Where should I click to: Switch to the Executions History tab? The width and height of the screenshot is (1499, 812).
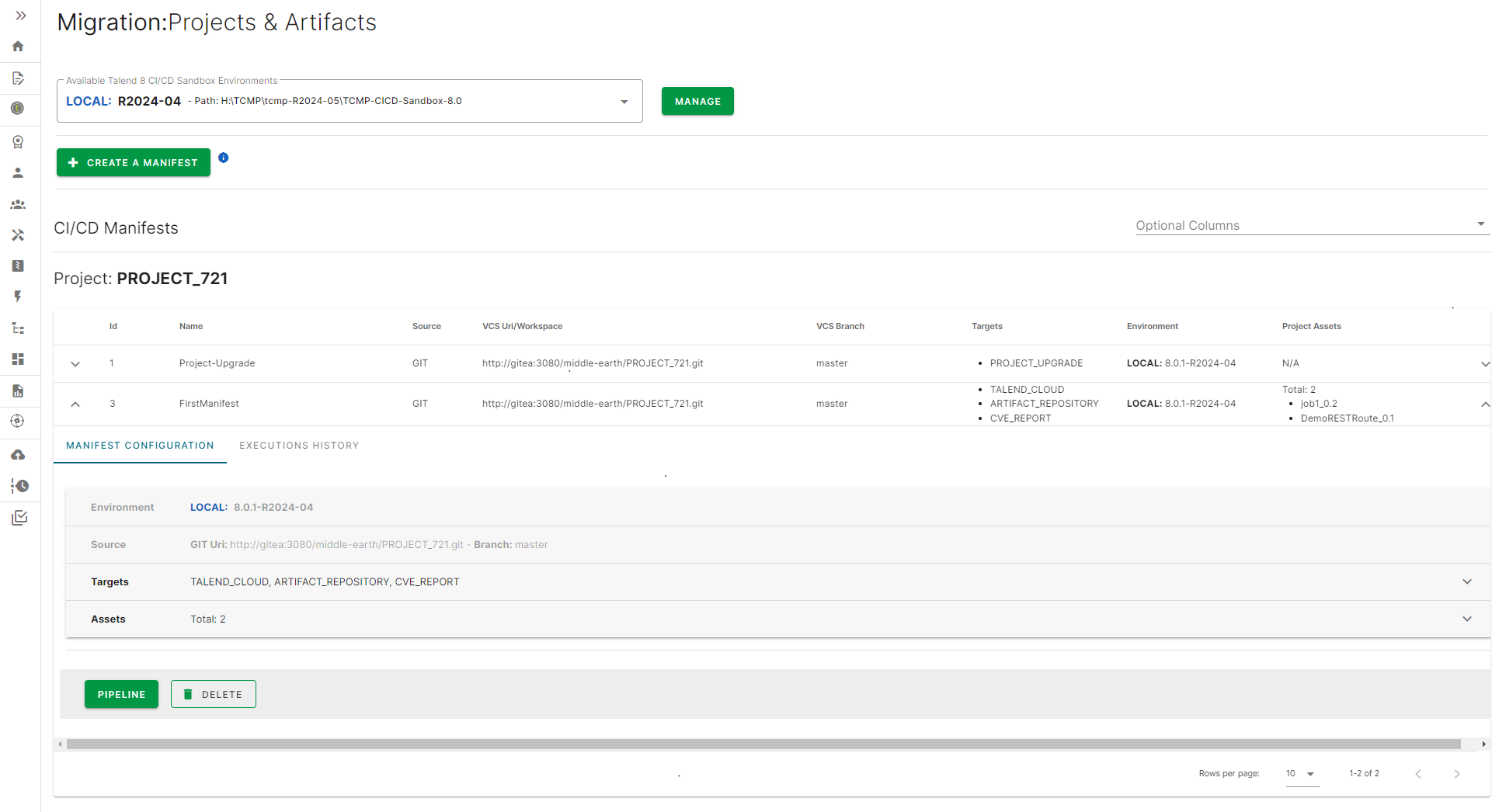[299, 445]
